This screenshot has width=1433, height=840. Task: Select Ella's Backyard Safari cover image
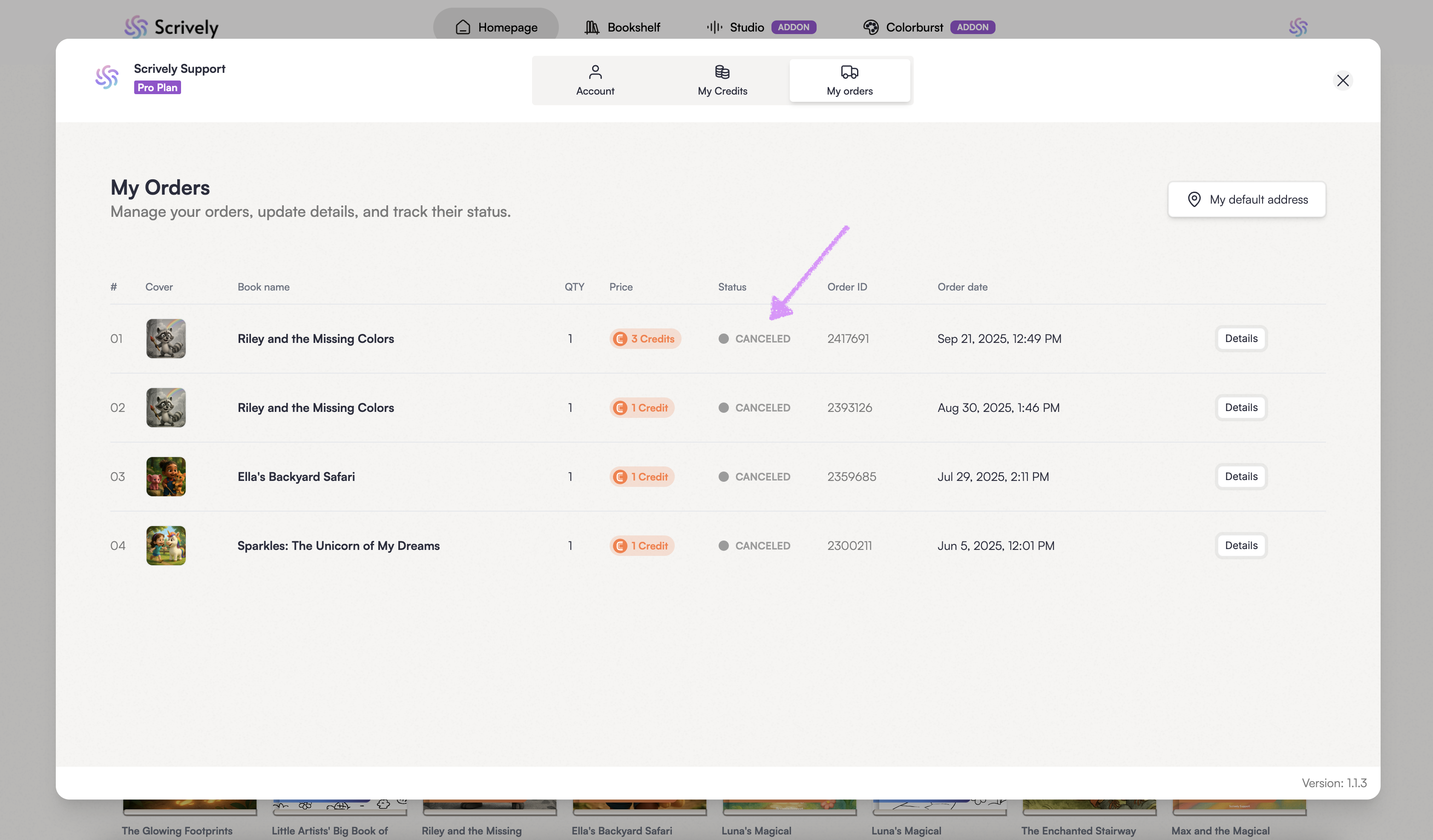(x=166, y=477)
